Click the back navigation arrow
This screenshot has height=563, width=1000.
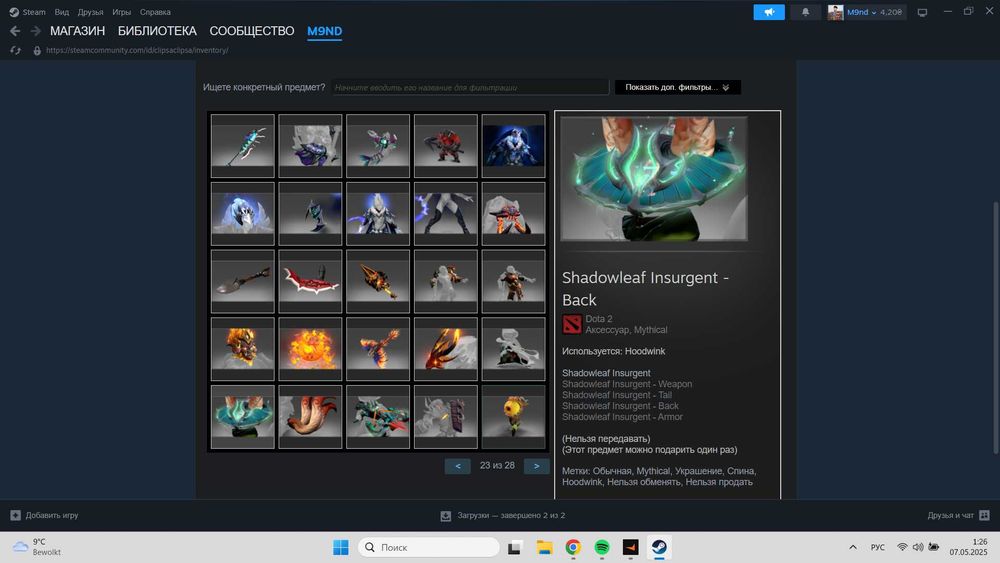[15, 31]
